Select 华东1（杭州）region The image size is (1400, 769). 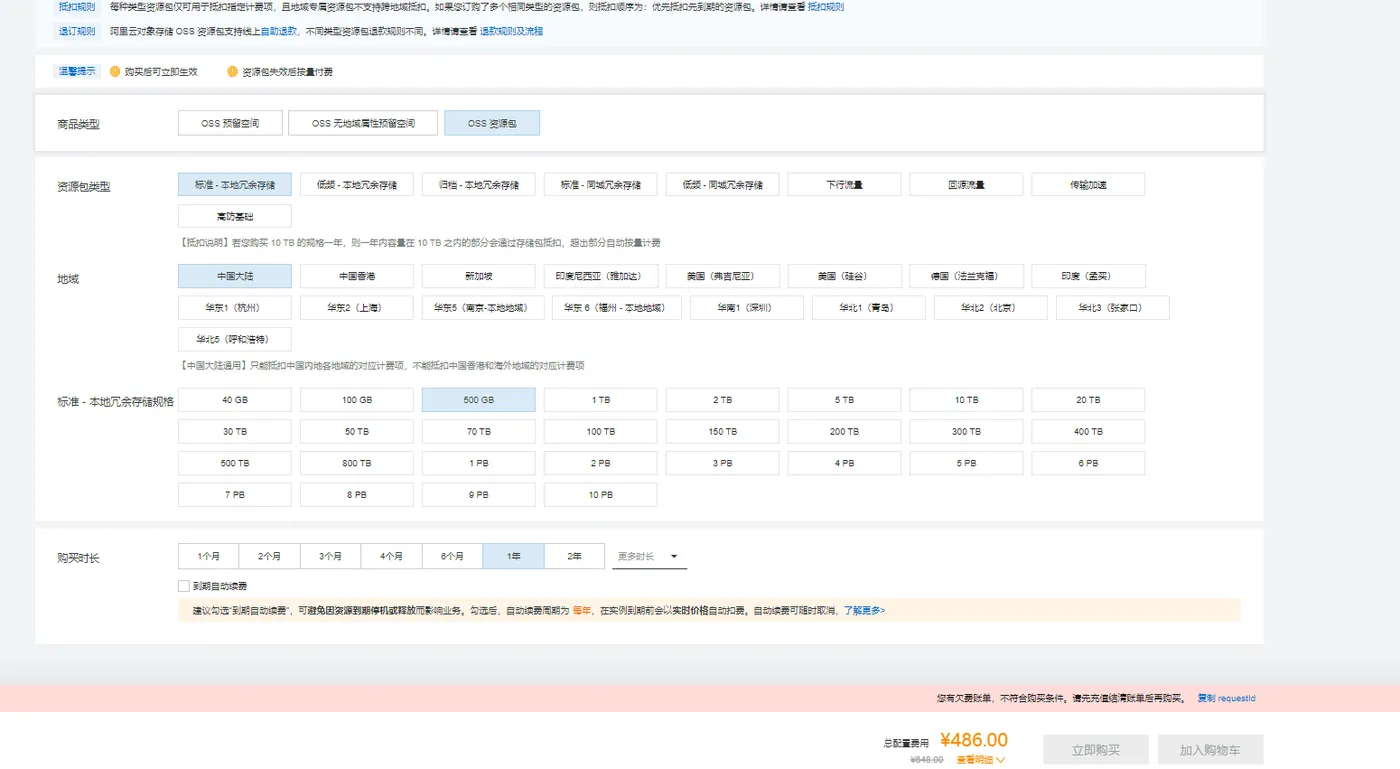[235, 308]
